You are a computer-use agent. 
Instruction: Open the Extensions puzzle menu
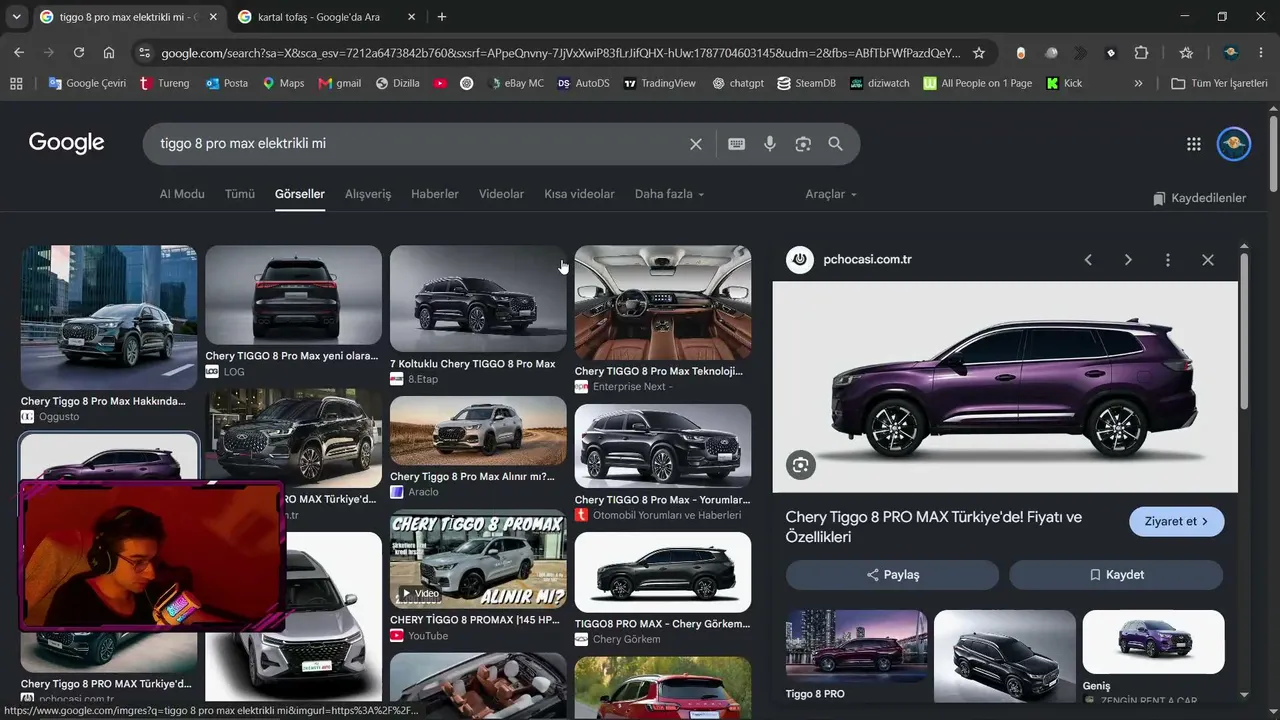pyautogui.click(x=1141, y=53)
